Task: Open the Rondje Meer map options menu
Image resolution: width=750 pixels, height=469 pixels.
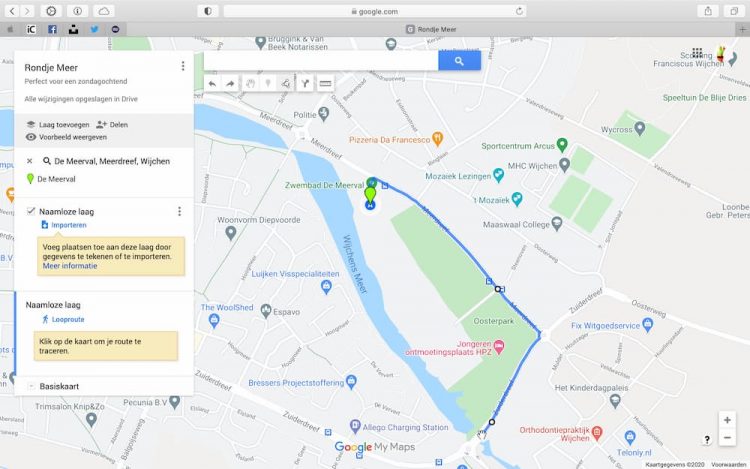Action: 182,66
